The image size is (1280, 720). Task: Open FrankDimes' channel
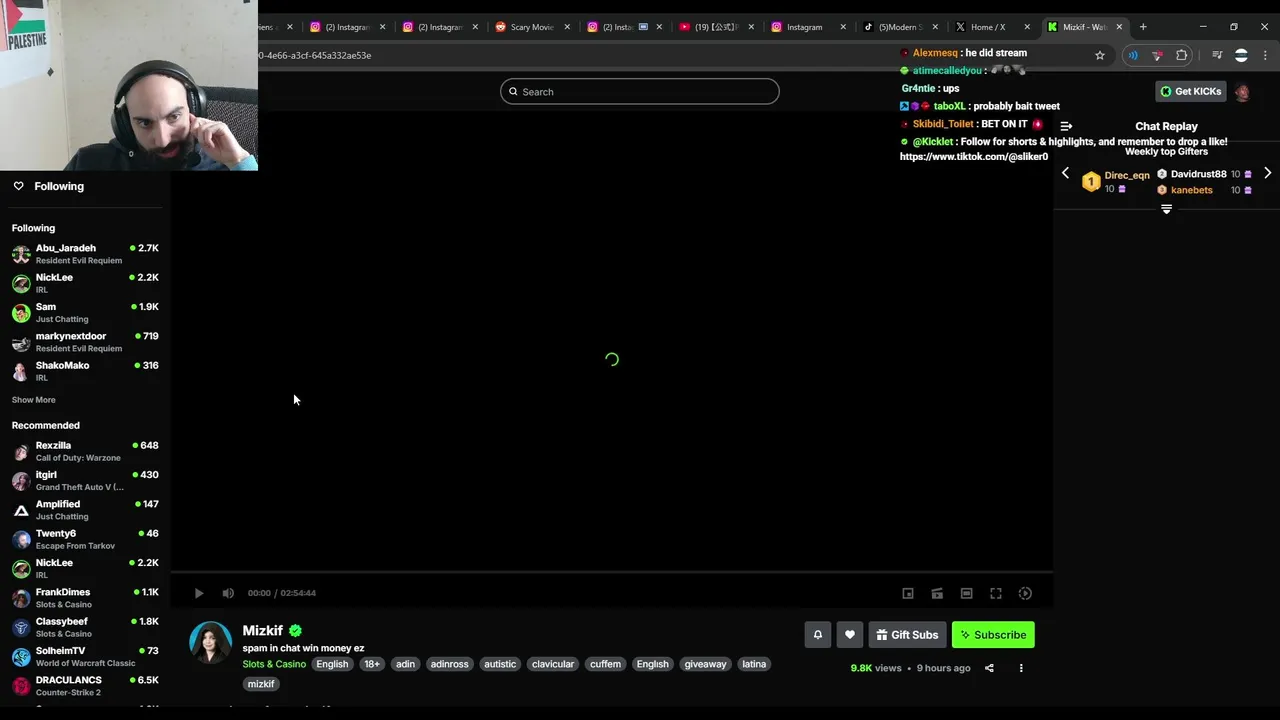click(x=85, y=598)
